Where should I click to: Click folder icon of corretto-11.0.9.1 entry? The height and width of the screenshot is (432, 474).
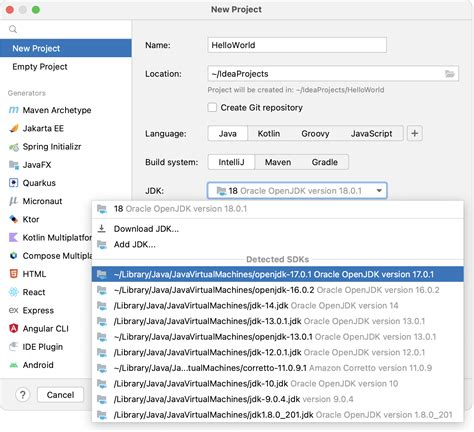tap(102, 368)
